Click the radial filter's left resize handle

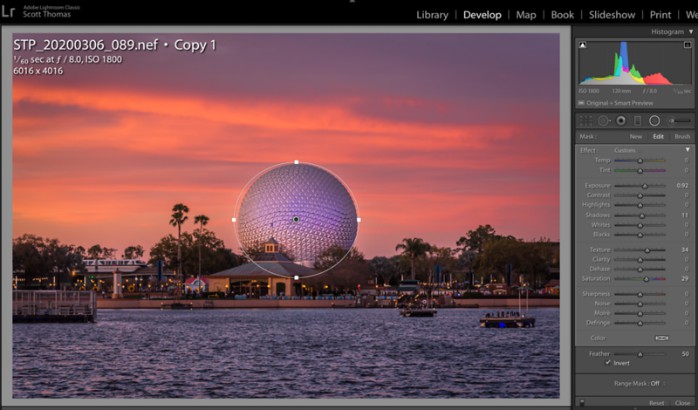[x=234, y=219]
